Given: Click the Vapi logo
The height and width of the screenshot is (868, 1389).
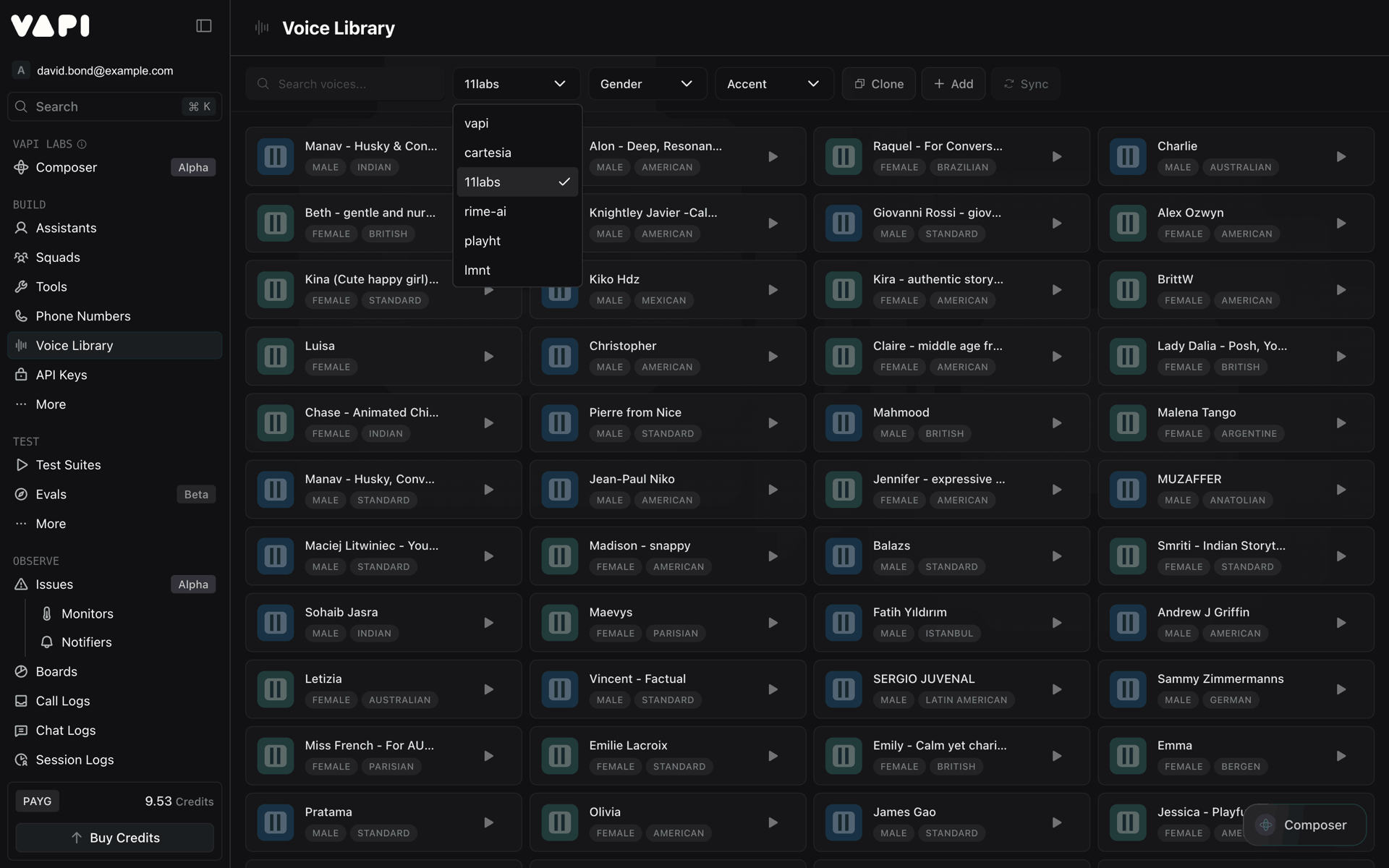Looking at the screenshot, I should click(50, 26).
